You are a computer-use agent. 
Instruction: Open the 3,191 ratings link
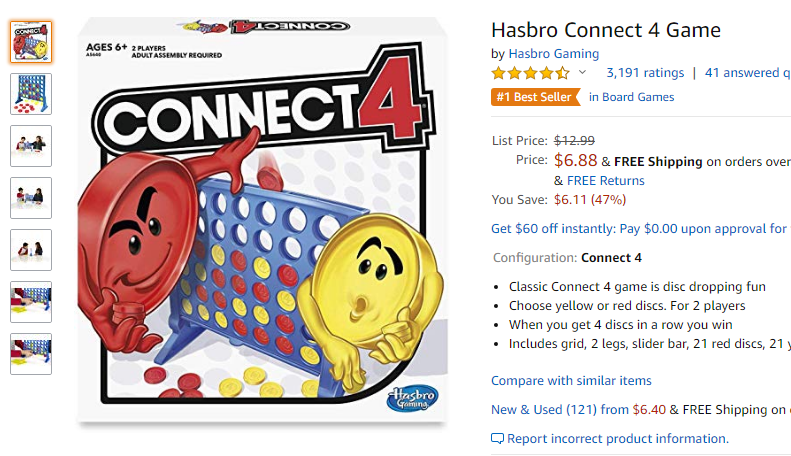(x=645, y=73)
